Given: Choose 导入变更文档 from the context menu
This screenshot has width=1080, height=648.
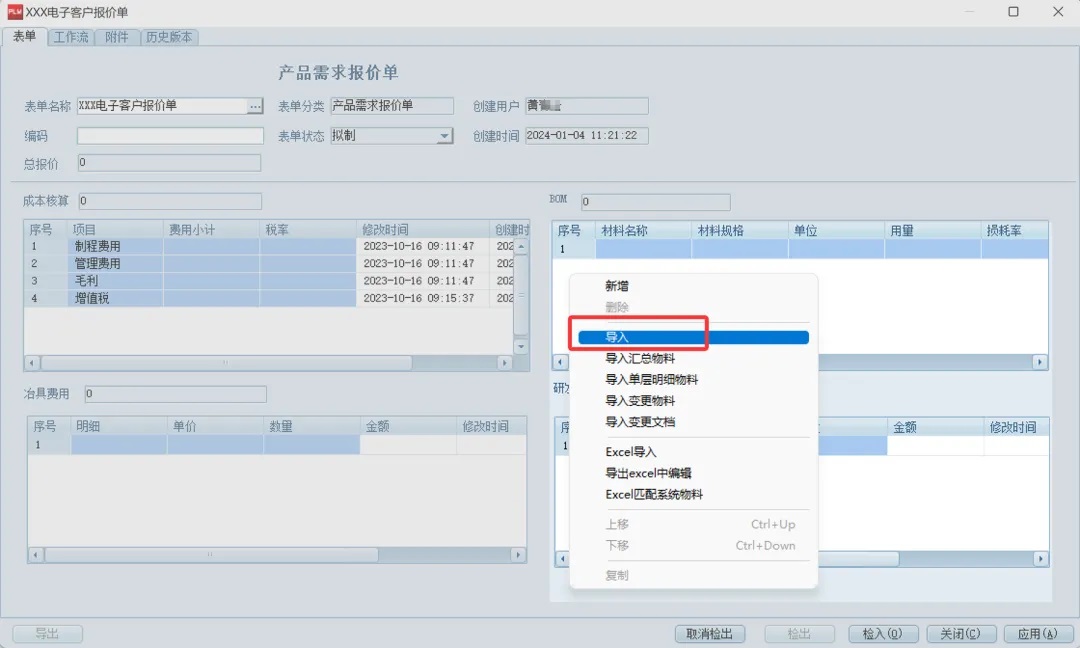Looking at the screenshot, I should pos(694,422).
